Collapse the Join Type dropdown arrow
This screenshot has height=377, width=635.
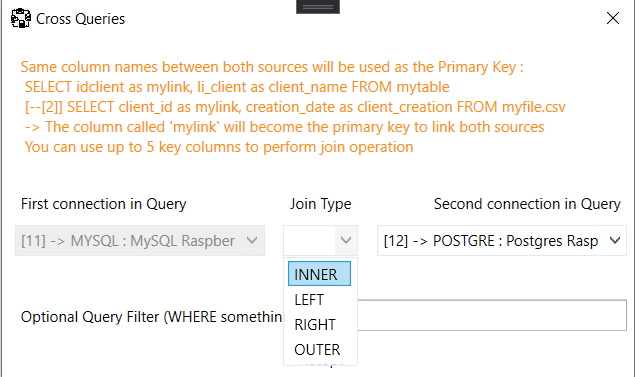tap(345, 241)
